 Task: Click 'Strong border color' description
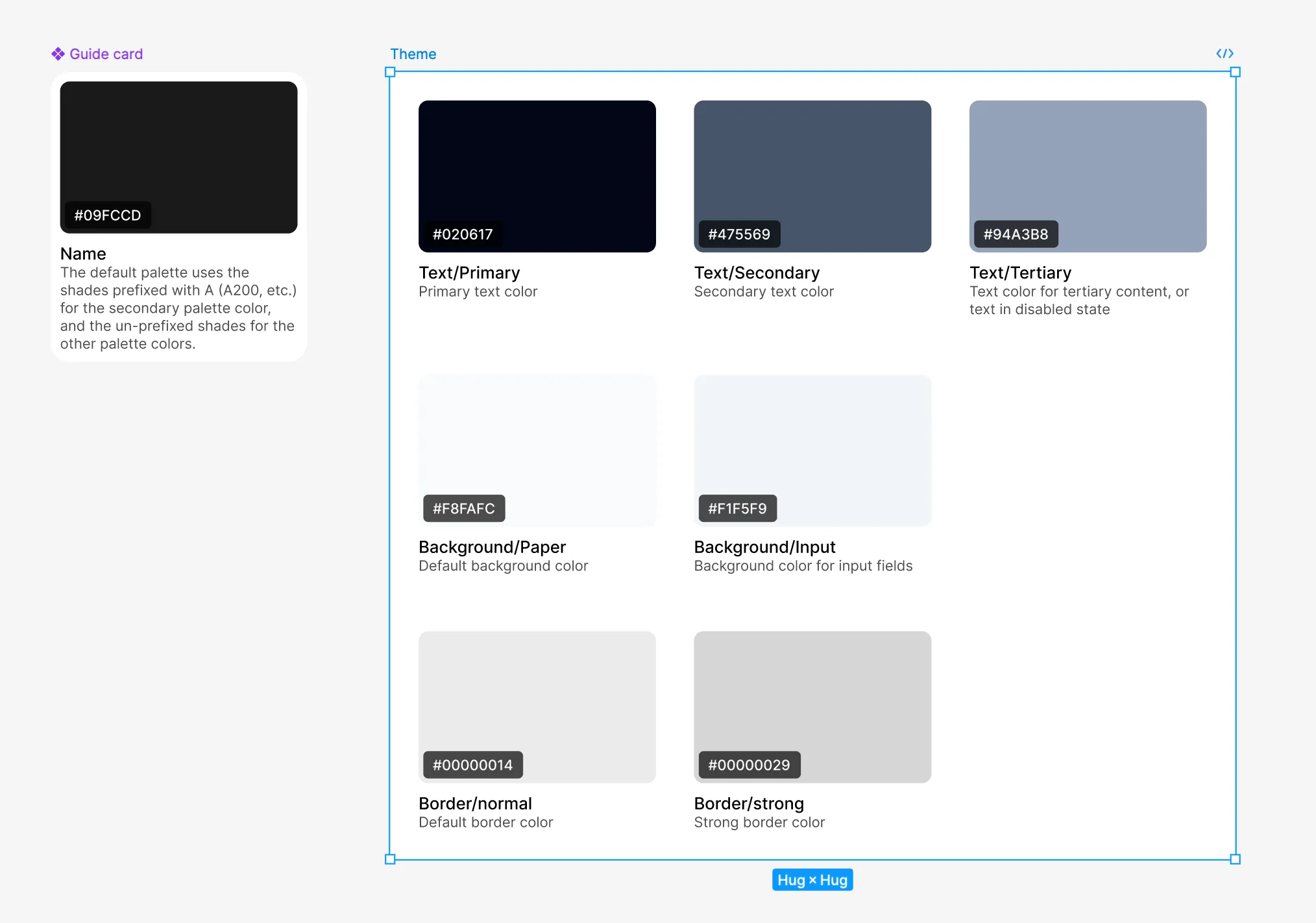coord(759,822)
